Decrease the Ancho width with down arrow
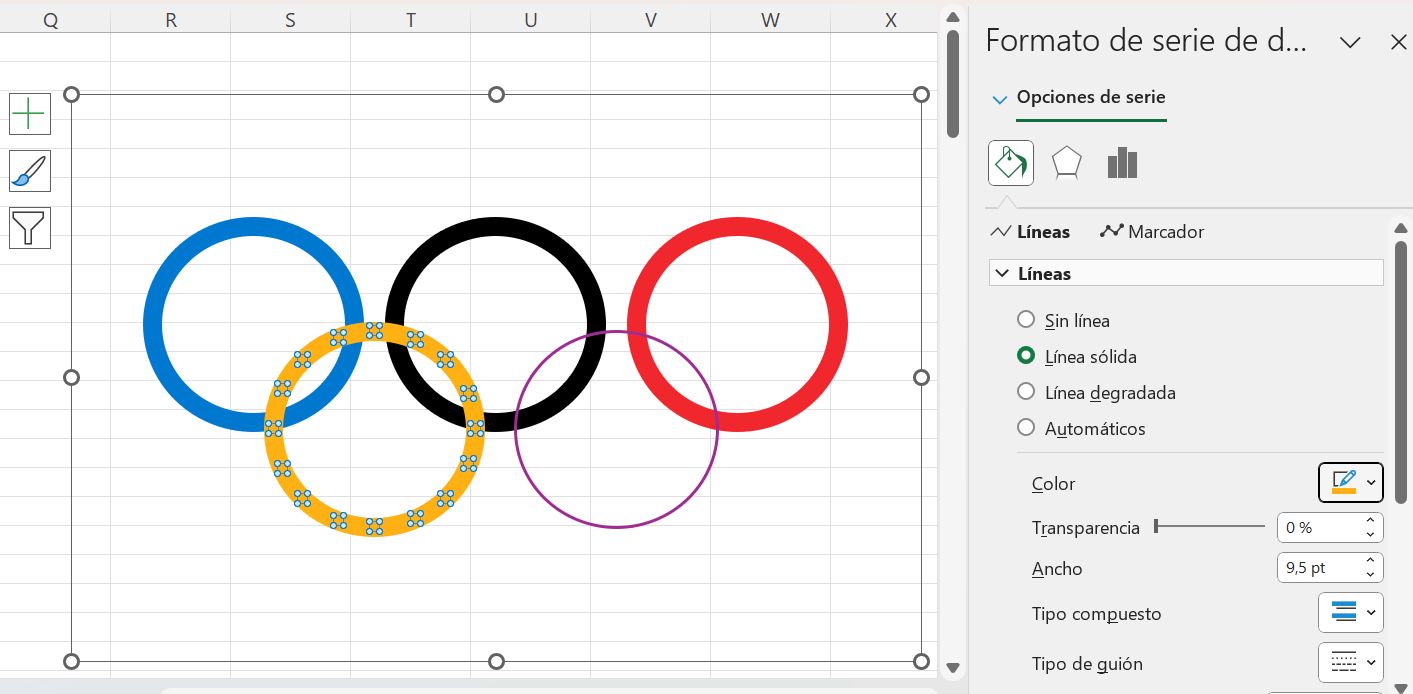Viewport: 1413px width, 694px height. point(1370,575)
